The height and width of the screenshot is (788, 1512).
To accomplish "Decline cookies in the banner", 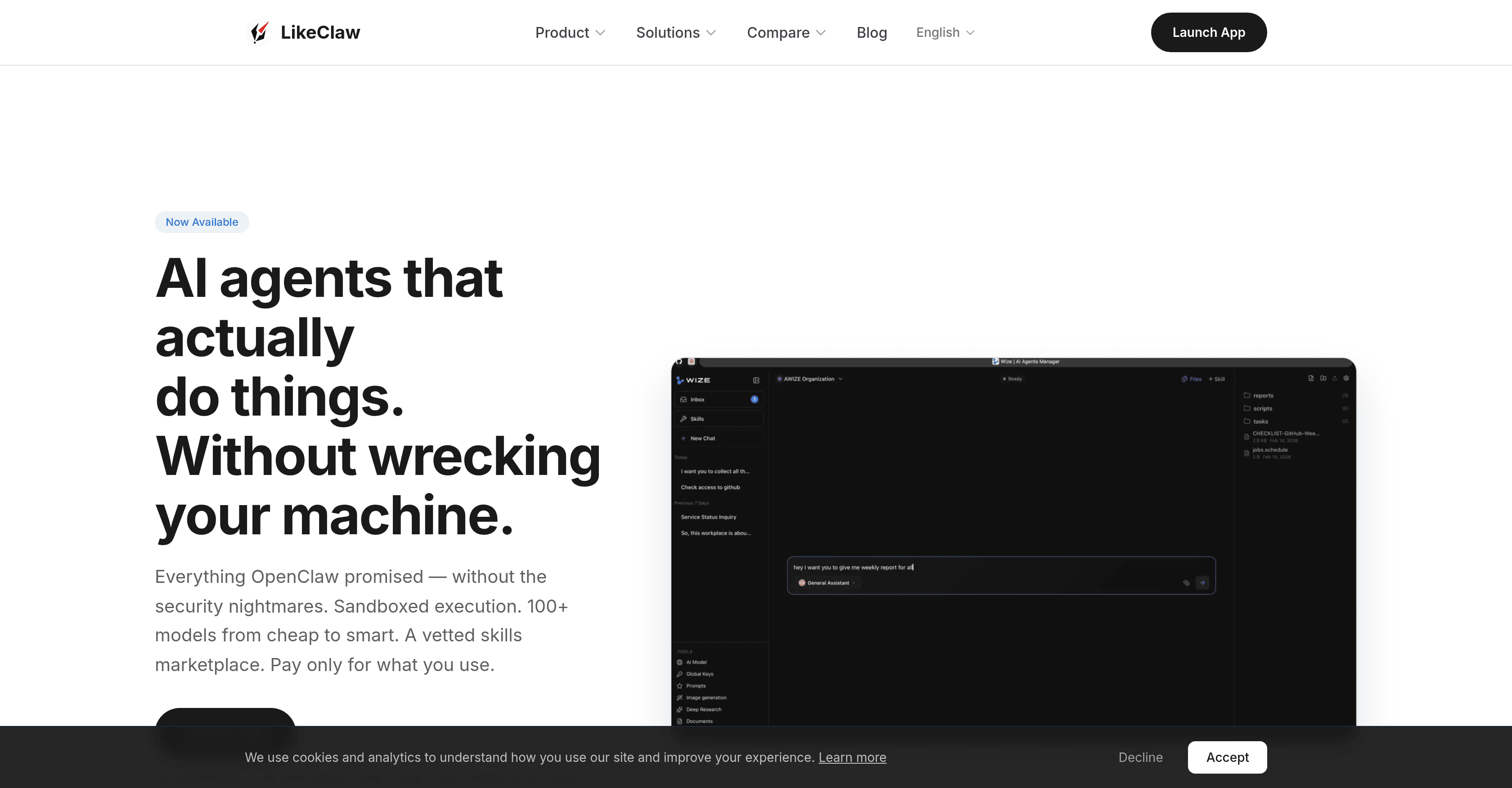I will coord(1140,757).
